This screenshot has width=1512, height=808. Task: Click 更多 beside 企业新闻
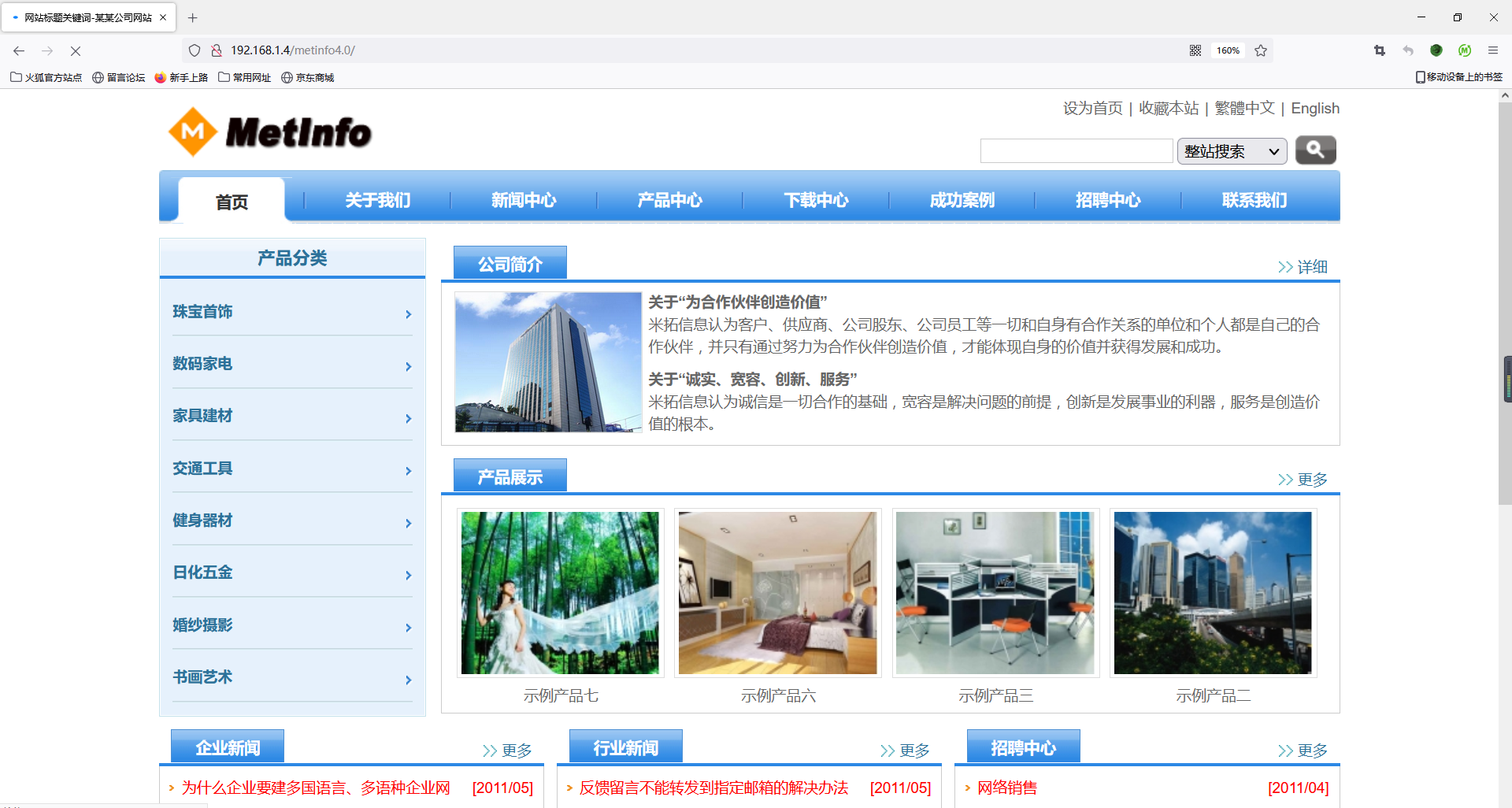516,750
